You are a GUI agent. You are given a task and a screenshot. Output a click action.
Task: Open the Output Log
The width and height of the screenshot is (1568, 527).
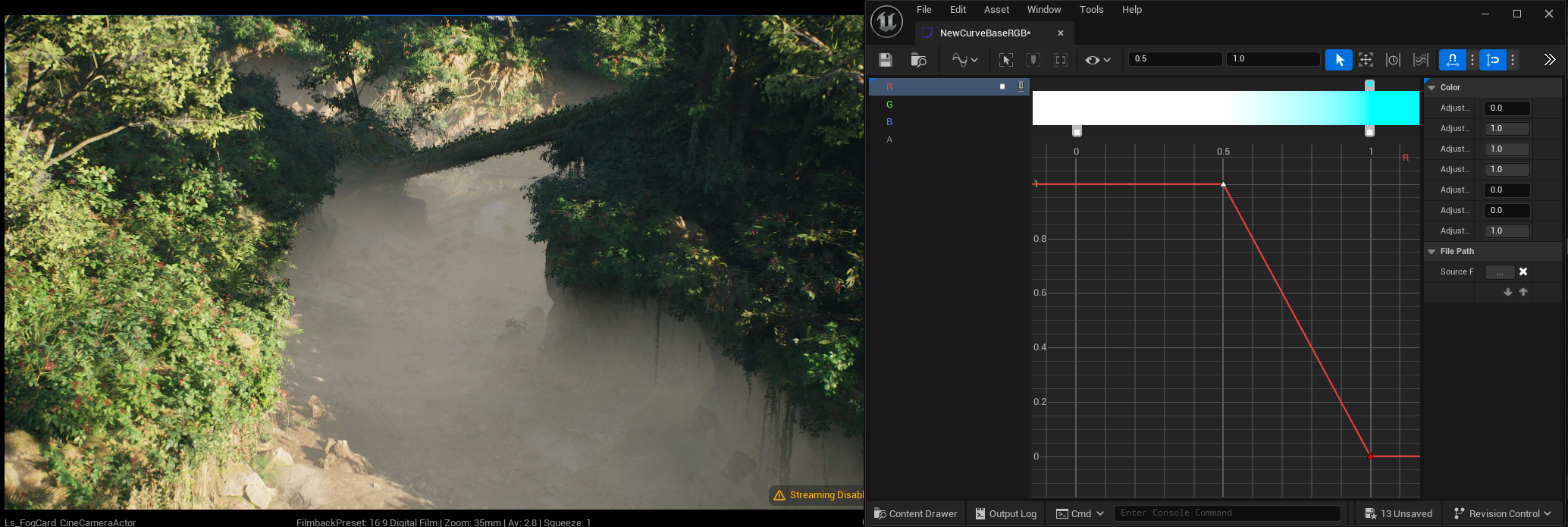(1005, 513)
